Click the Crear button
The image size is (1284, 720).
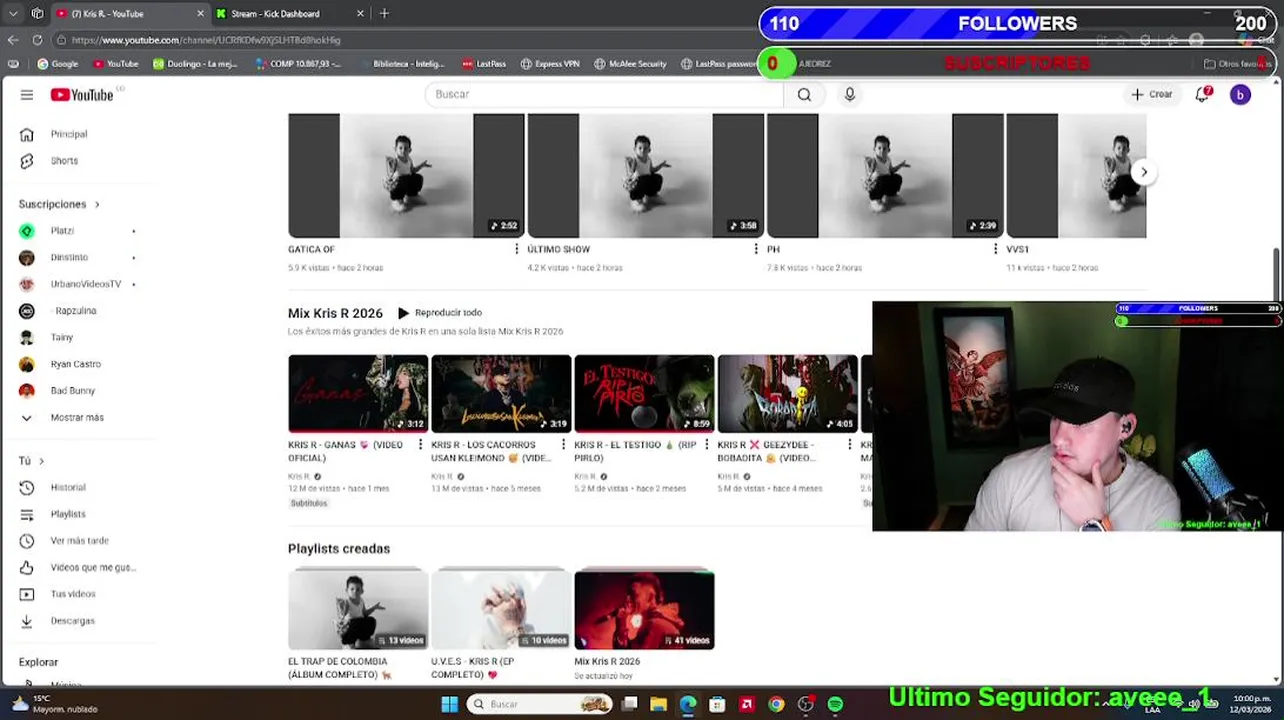click(x=1151, y=94)
